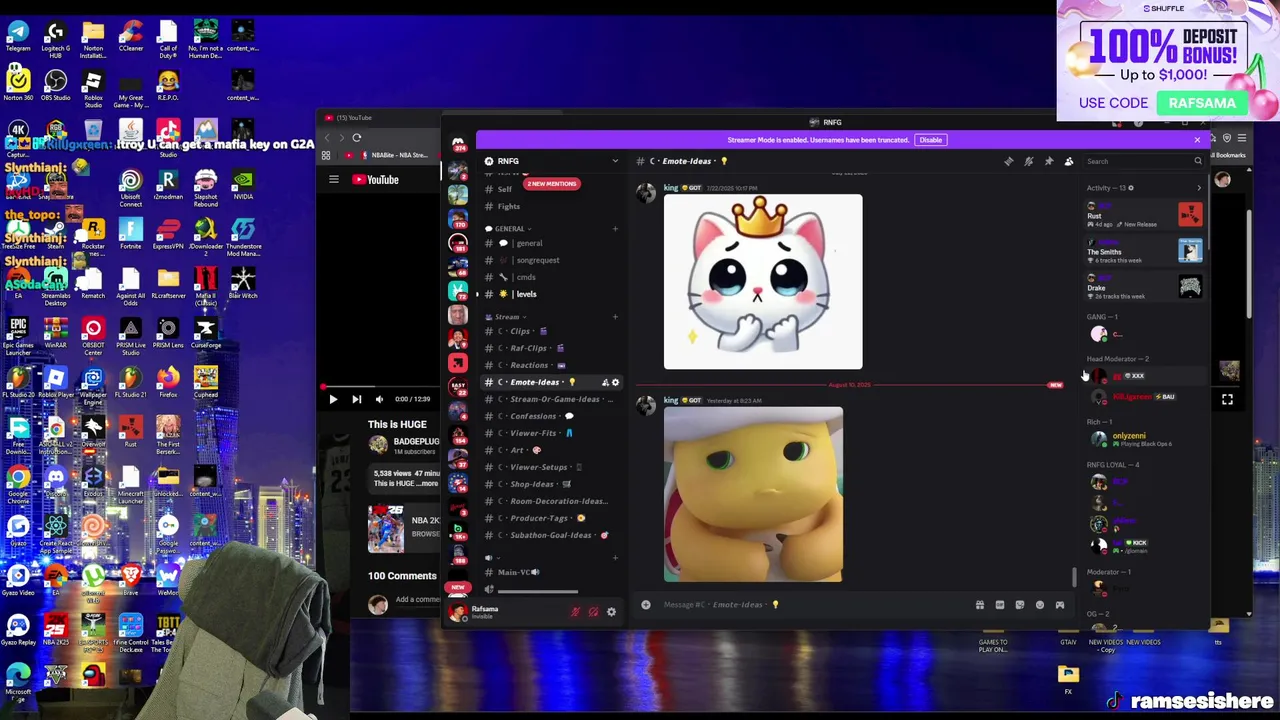Open Discord user settings gear
1280x720 pixels.
coord(611,612)
